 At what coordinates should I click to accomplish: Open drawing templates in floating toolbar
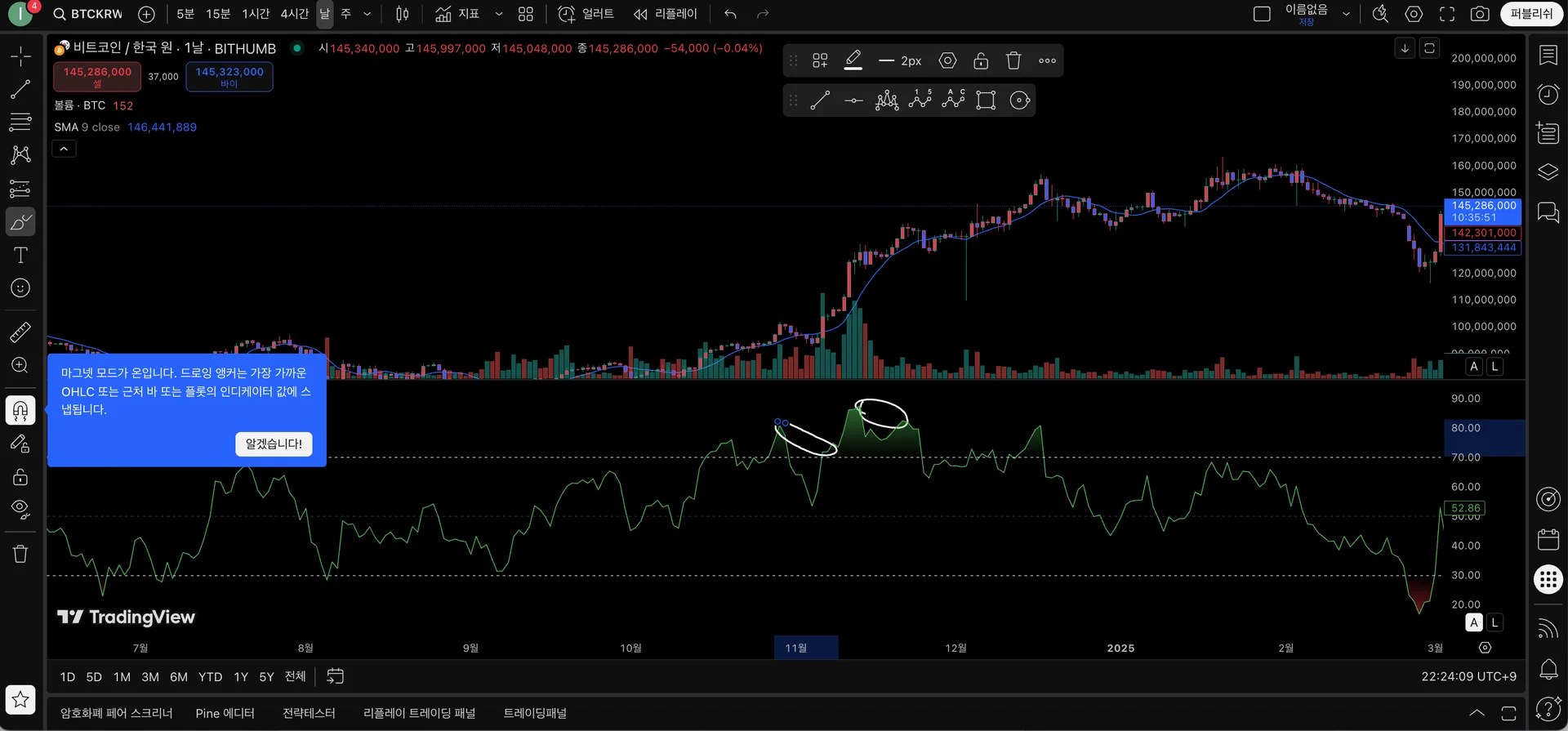(820, 60)
